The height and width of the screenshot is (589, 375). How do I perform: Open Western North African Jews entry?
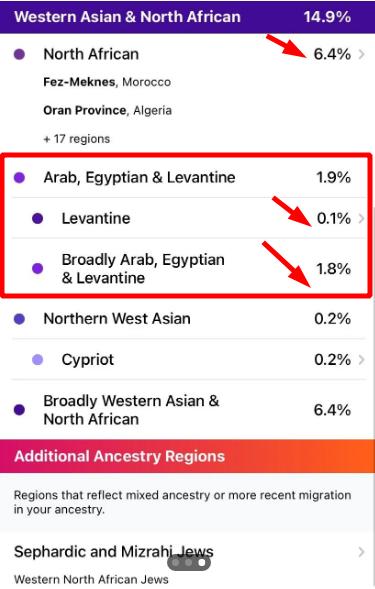91,579
